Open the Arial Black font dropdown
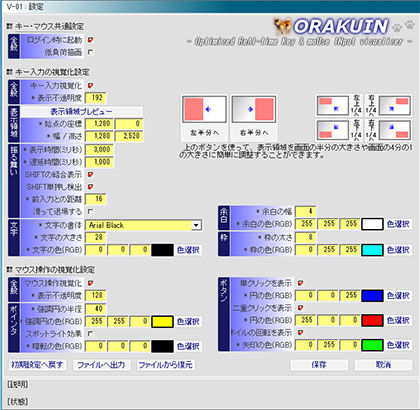 coord(196,225)
